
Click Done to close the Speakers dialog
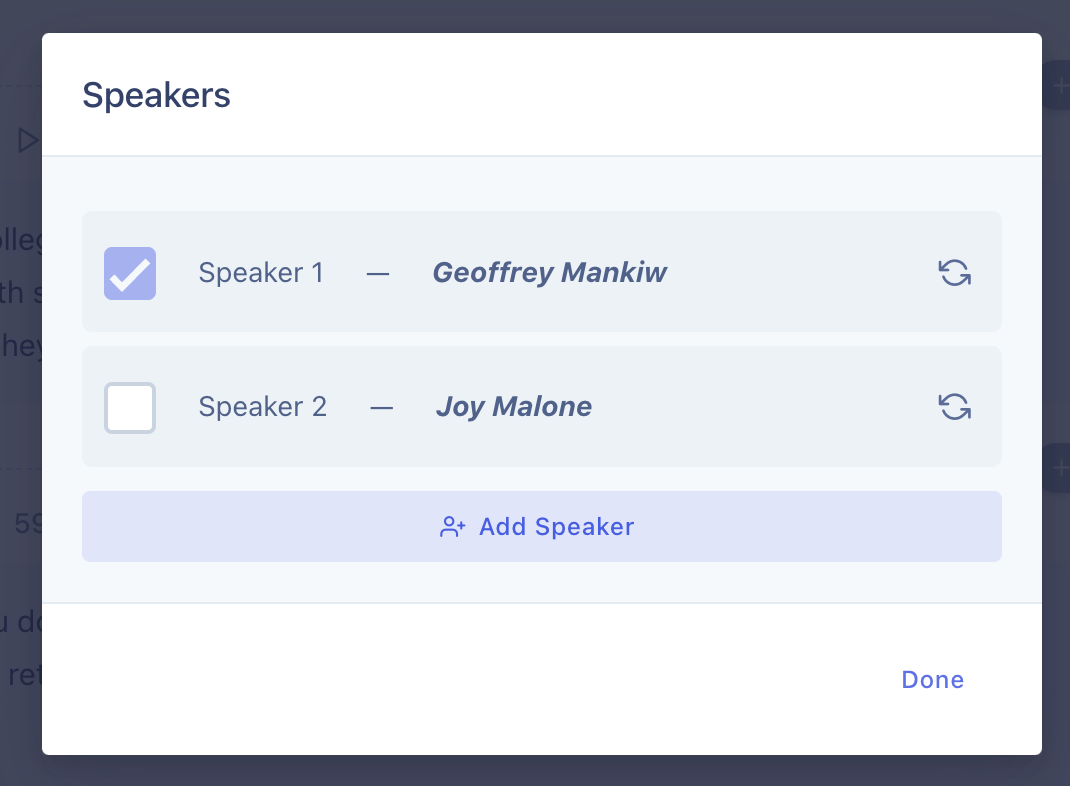tap(932, 680)
